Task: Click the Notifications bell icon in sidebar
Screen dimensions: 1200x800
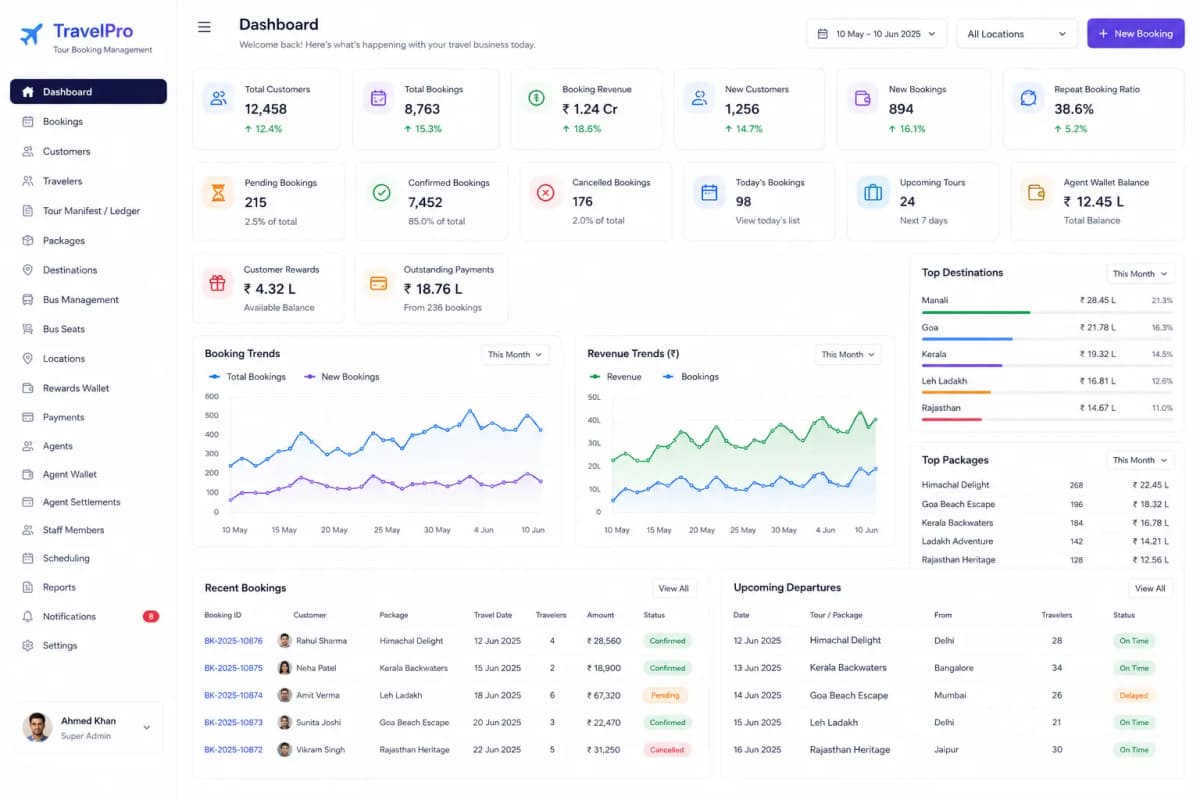Action: point(27,616)
